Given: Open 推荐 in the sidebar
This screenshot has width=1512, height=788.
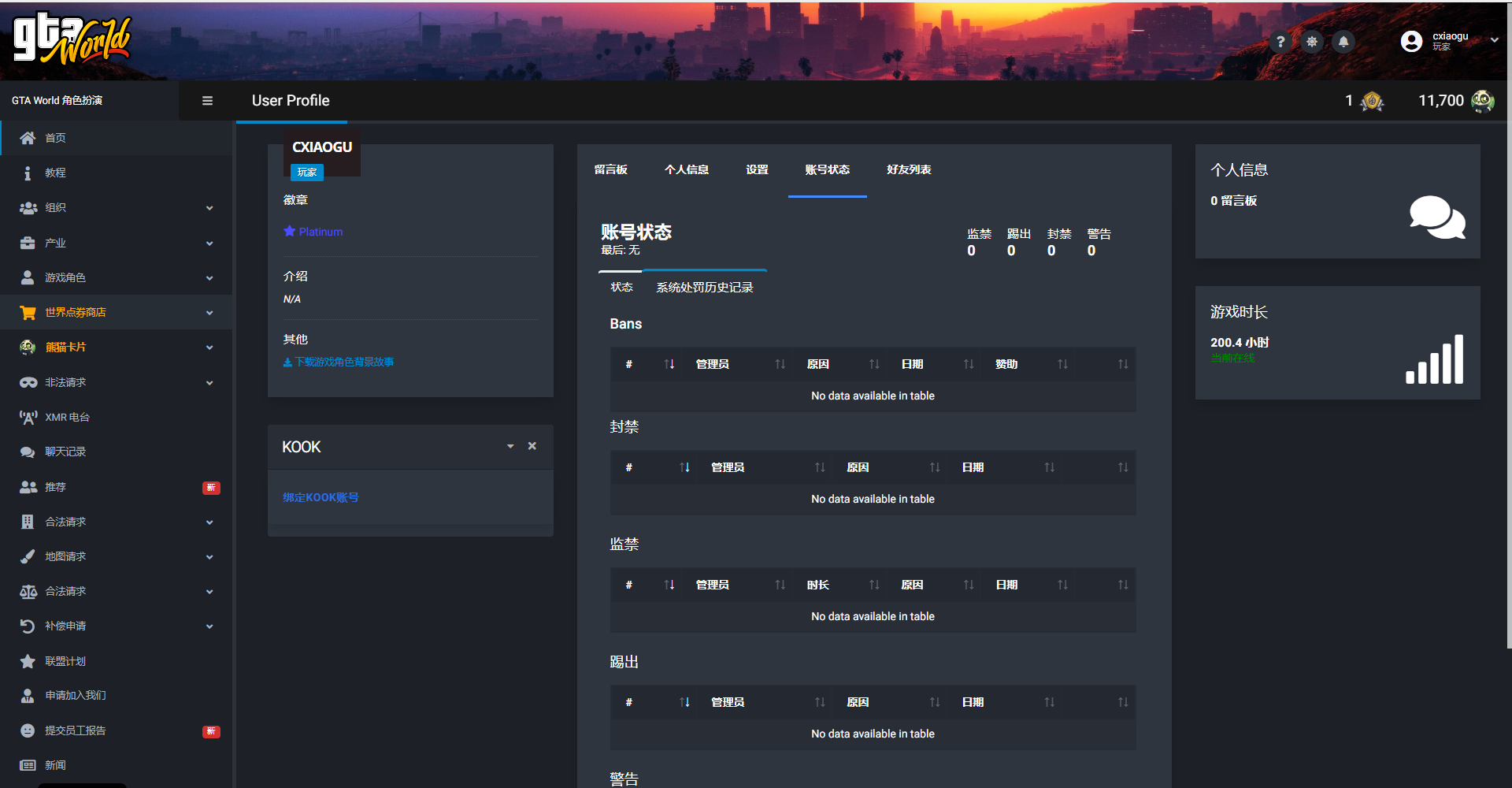Looking at the screenshot, I should click(55, 487).
